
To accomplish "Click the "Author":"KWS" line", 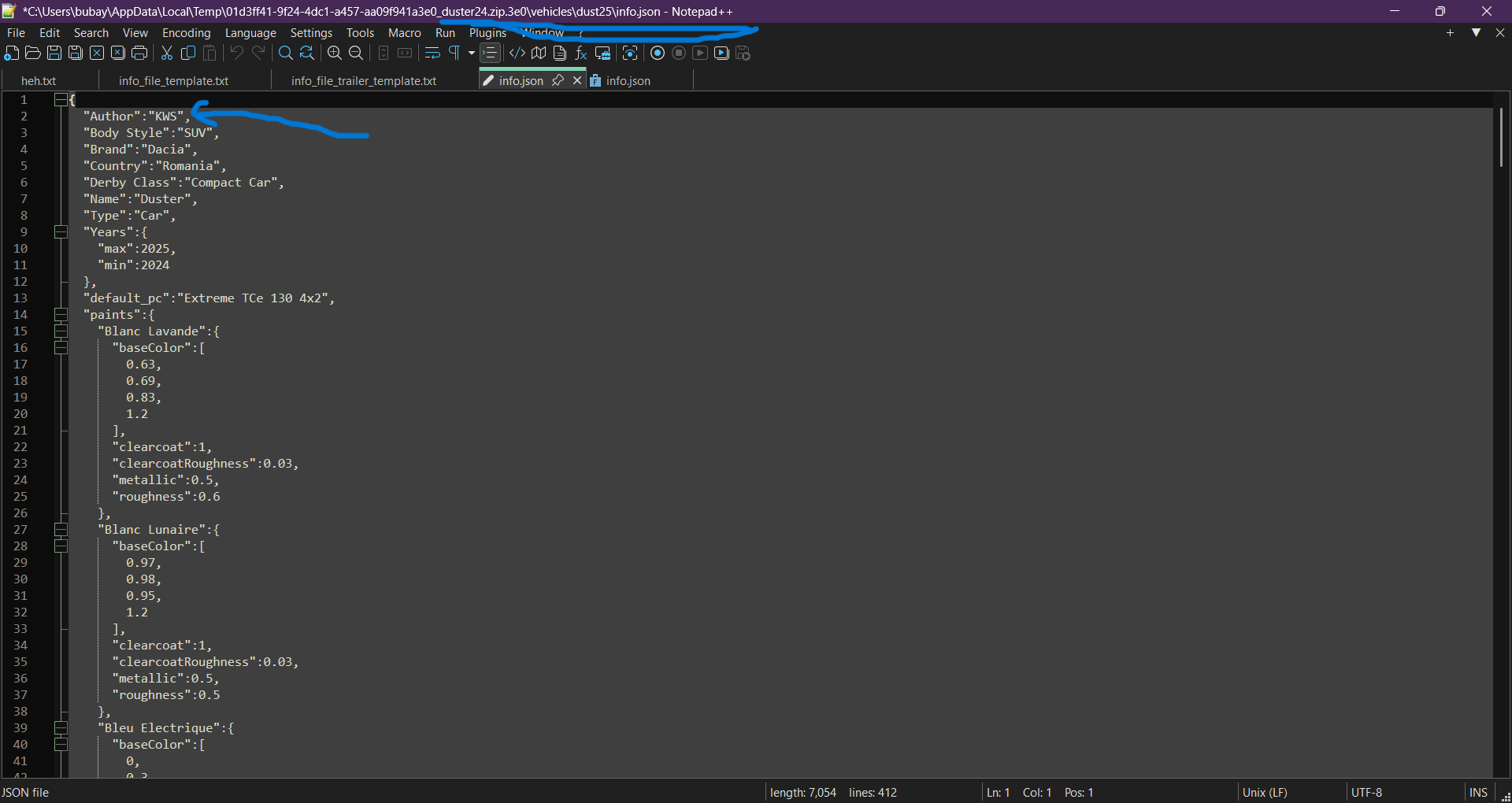I will [x=137, y=117].
